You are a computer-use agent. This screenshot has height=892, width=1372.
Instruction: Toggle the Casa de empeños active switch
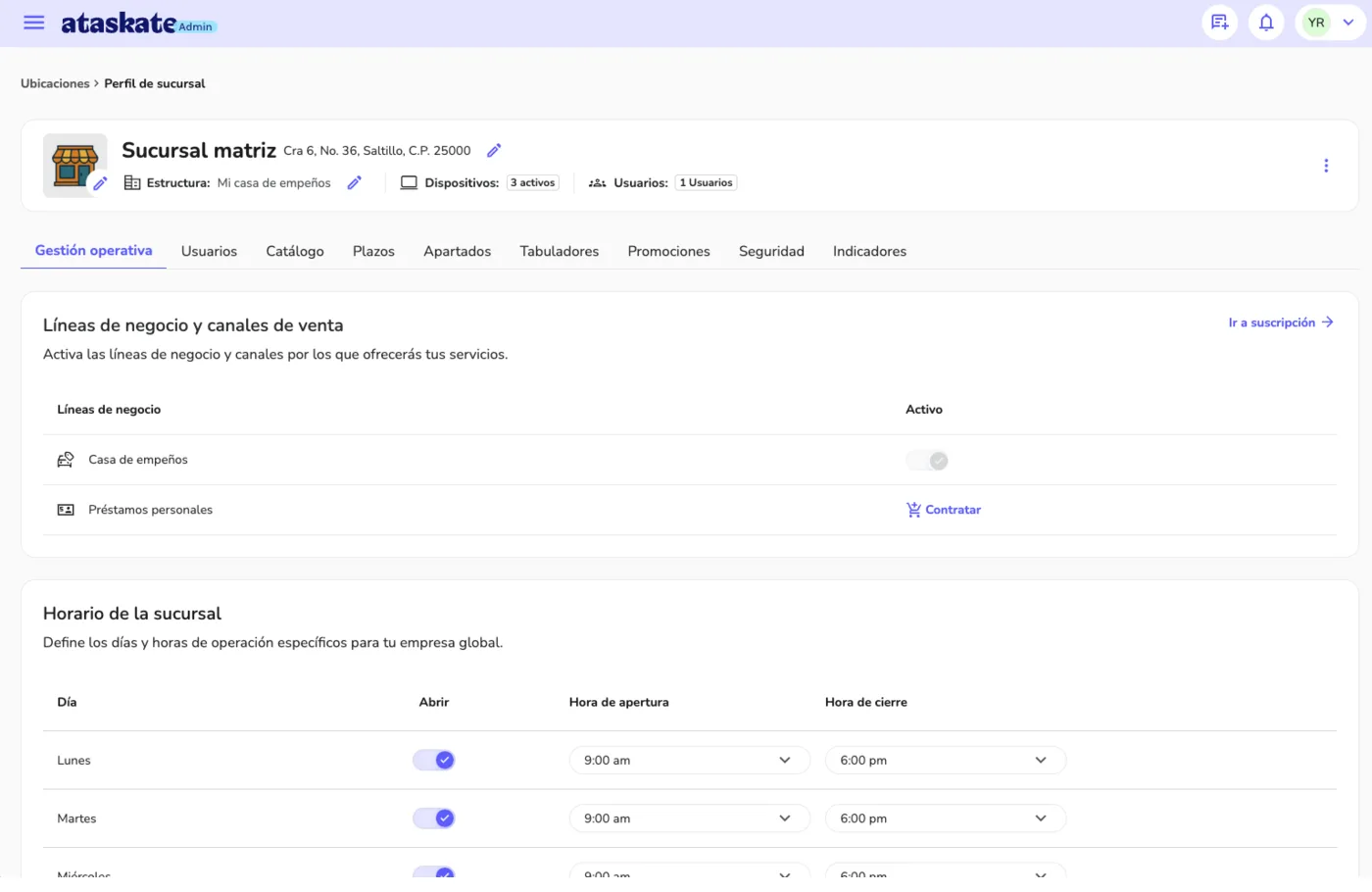tap(927, 460)
